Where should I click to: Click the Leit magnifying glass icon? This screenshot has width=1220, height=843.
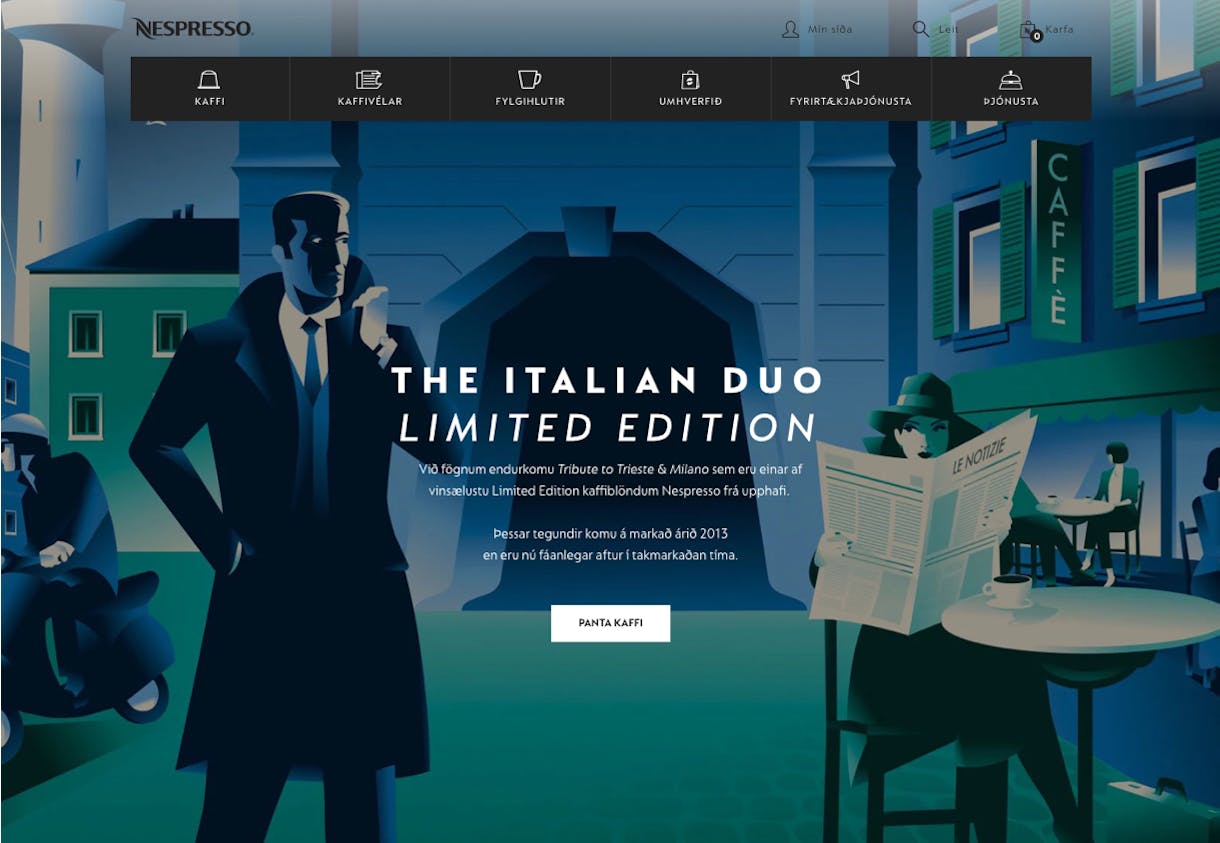(921, 29)
